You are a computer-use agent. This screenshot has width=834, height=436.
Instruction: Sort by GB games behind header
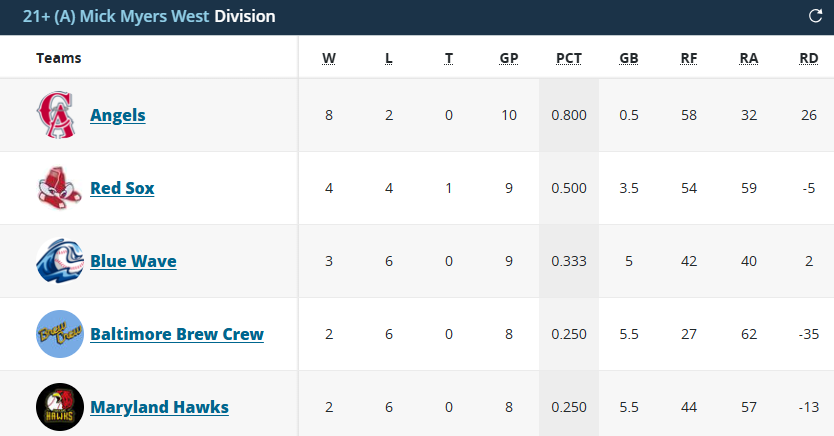click(x=629, y=58)
